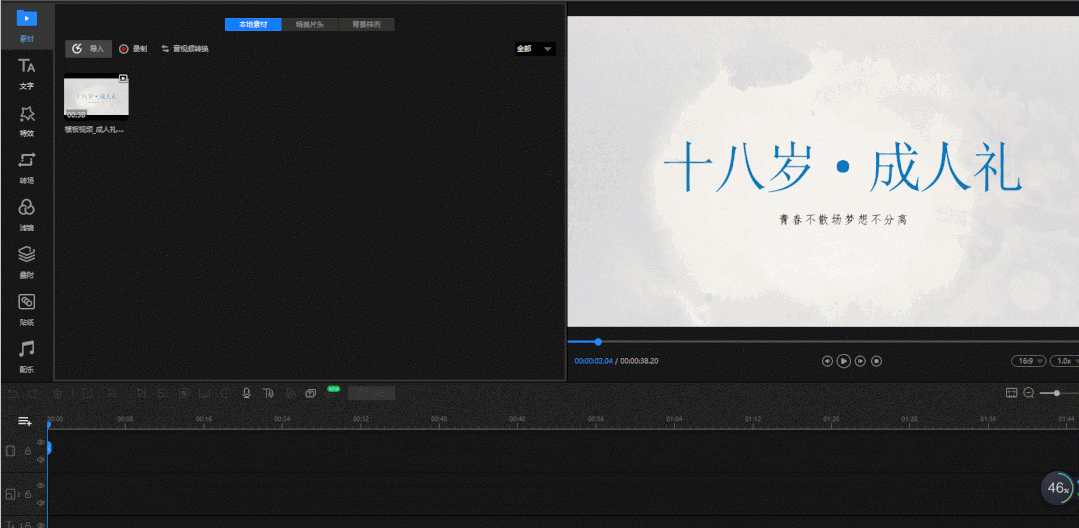Screen dimensions: 1079x528
Task: Open the 滤镜 filters panel
Action: 26,215
